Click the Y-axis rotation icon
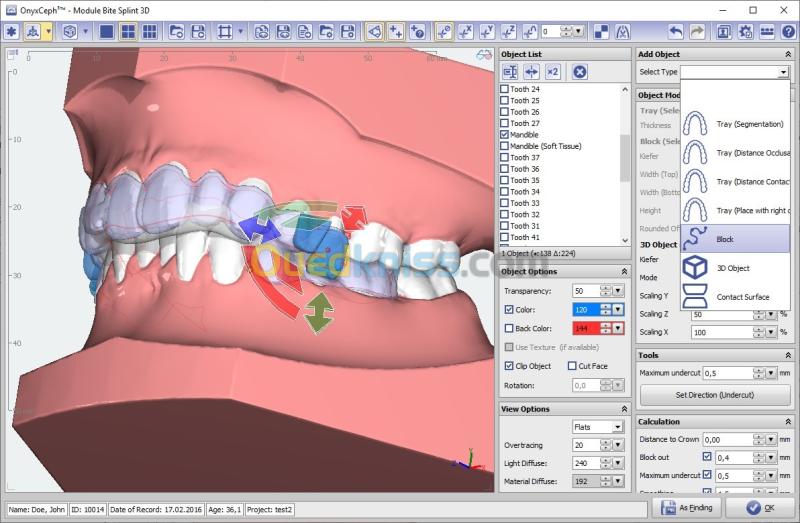The image size is (800, 523). [487, 32]
